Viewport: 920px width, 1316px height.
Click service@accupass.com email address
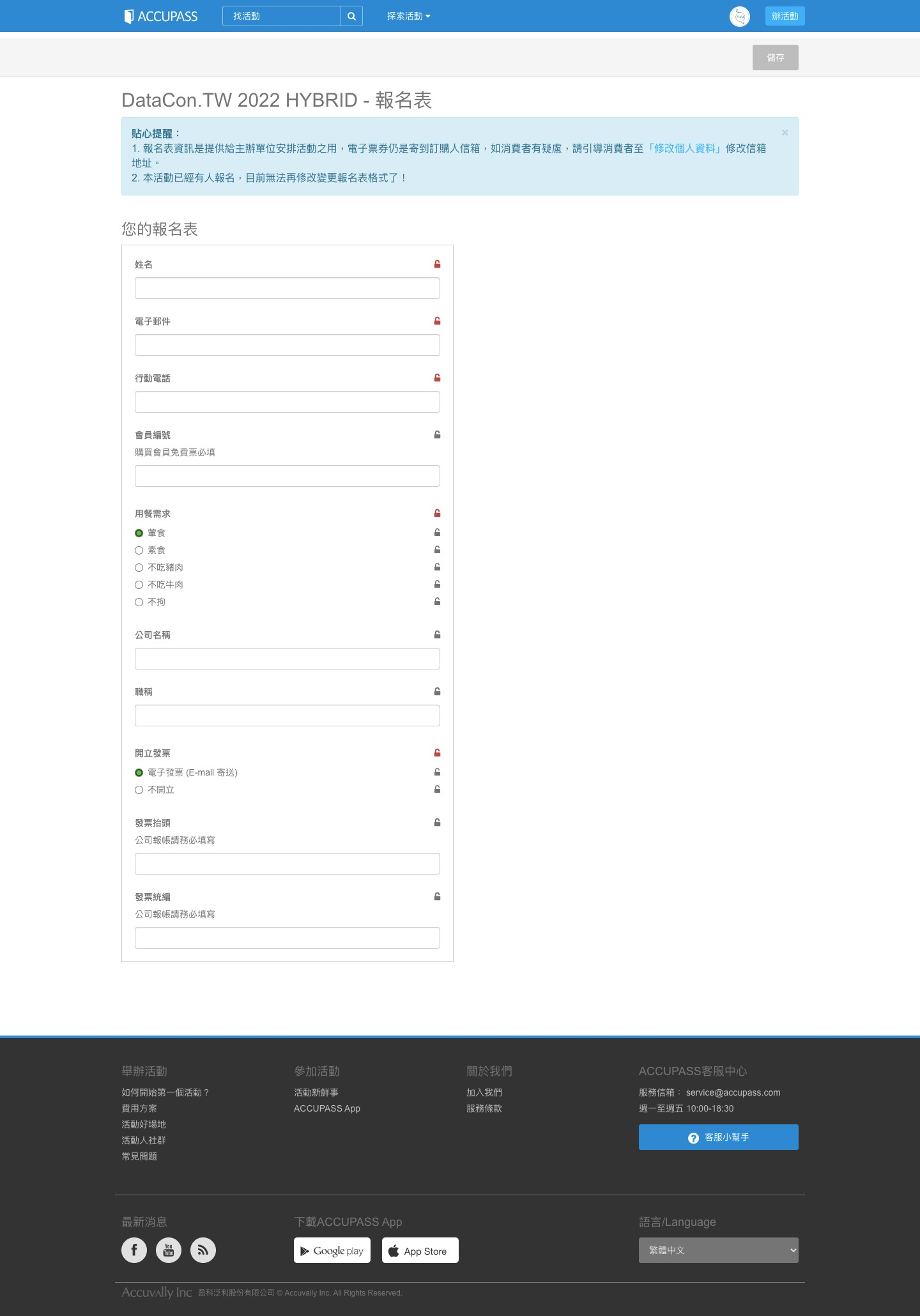(x=733, y=1092)
